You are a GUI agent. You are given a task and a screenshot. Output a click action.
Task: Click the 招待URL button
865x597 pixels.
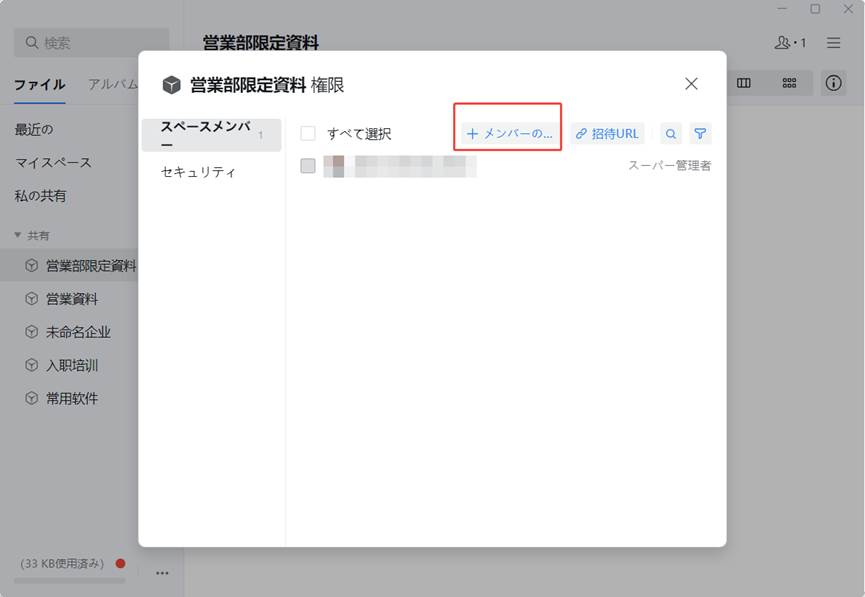click(607, 133)
